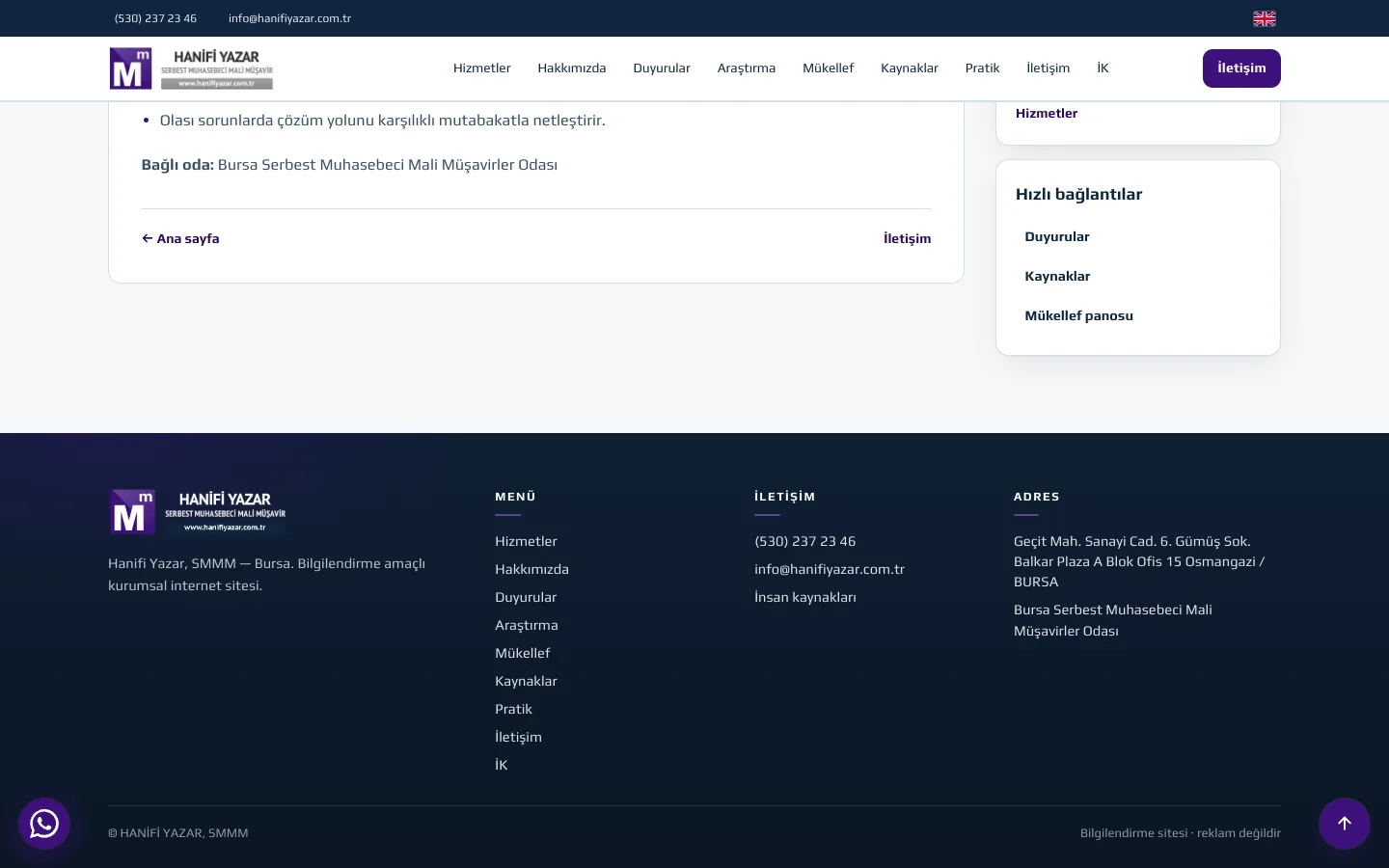Open Hizmetler in the top navigation
1389x868 pixels.
(x=482, y=68)
